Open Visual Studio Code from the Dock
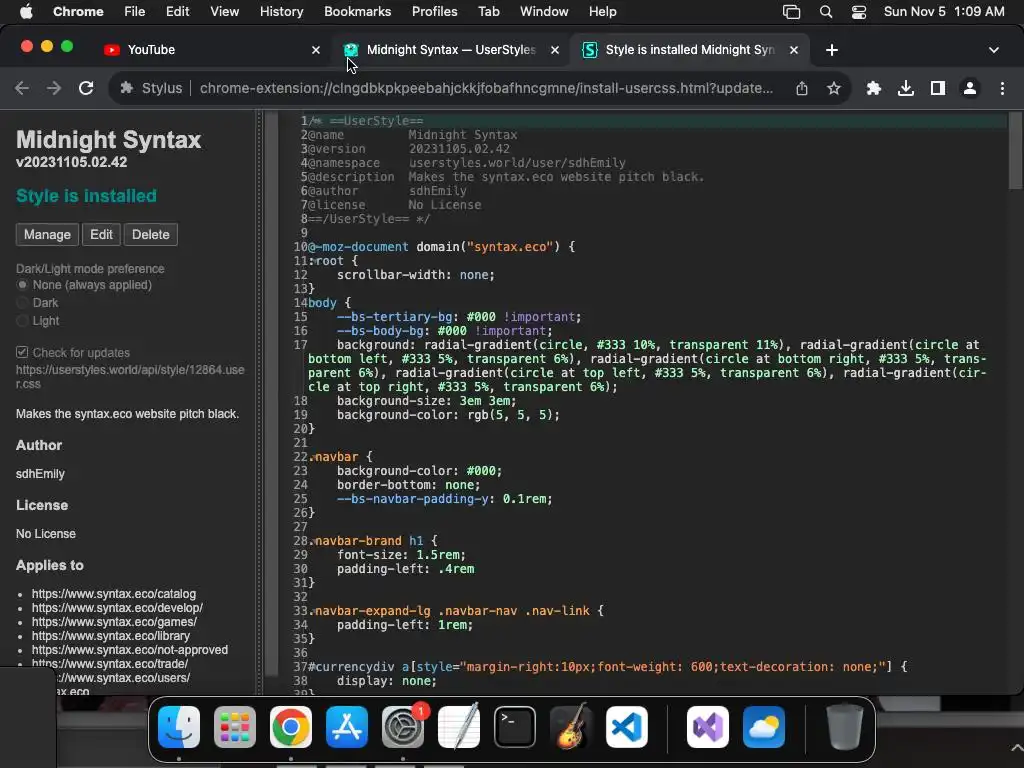 pyautogui.click(x=627, y=727)
